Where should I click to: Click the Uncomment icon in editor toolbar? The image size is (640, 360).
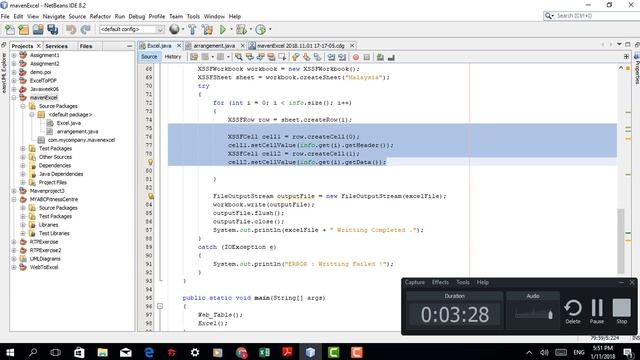pos(391,57)
